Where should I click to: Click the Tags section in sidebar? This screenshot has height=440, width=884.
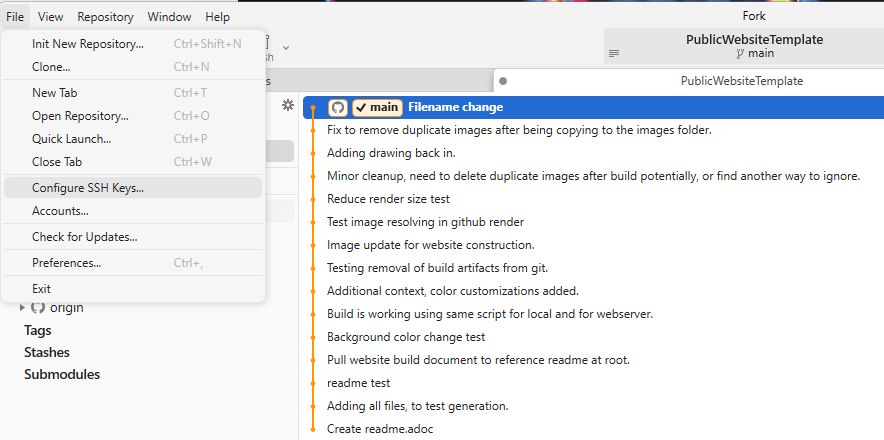[x=38, y=330]
